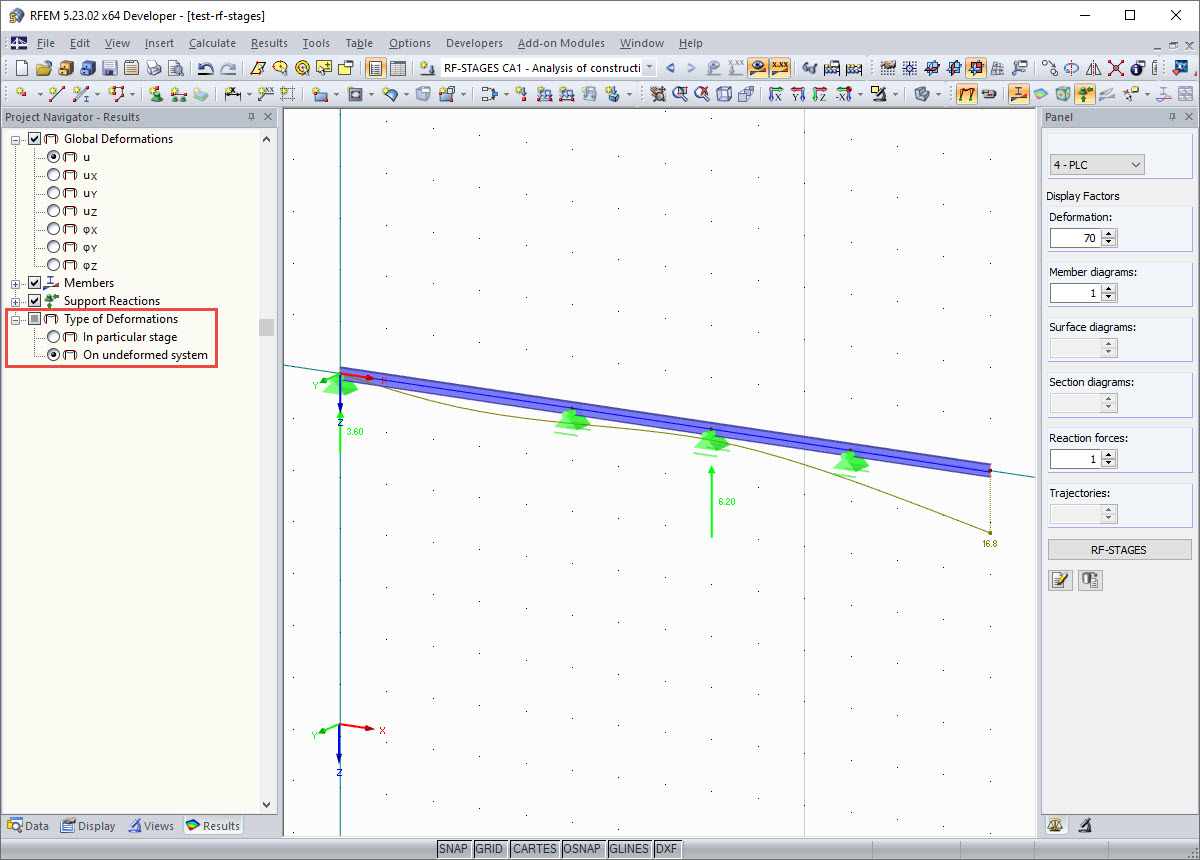
Task: Undo the last action
Action: pos(206,68)
